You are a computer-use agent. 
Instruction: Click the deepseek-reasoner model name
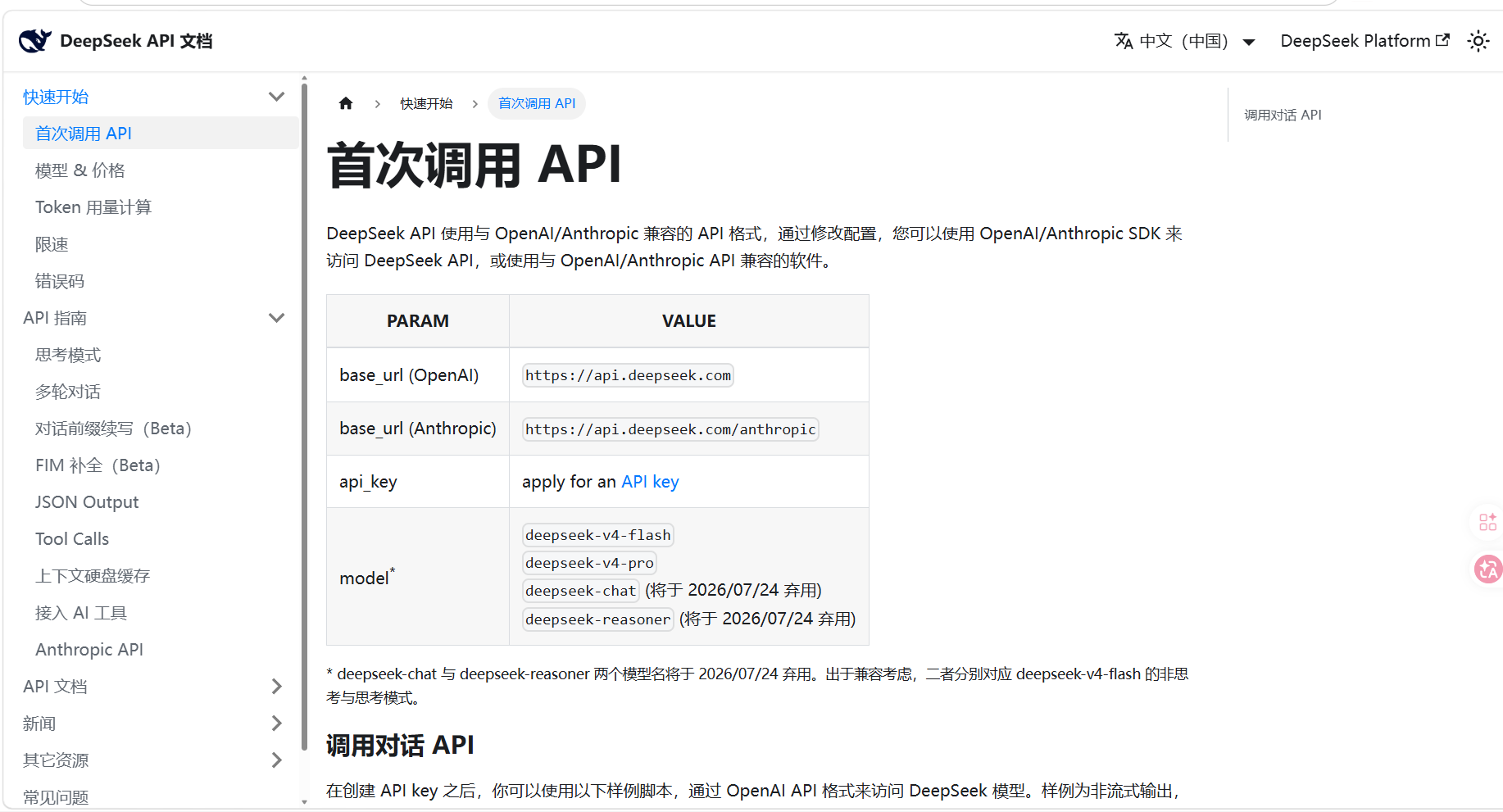pos(597,619)
